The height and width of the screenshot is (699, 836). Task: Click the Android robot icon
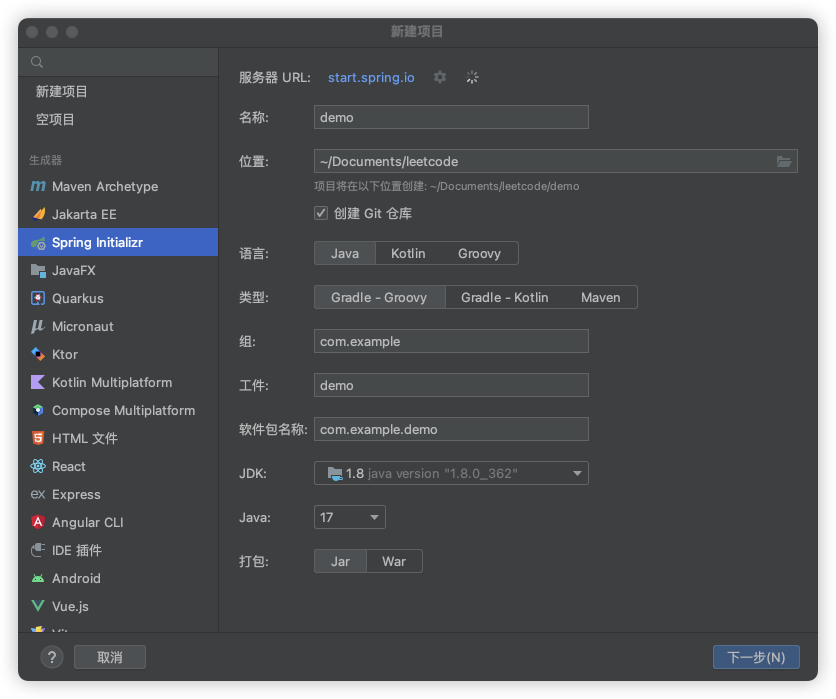(x=38, y=579)
